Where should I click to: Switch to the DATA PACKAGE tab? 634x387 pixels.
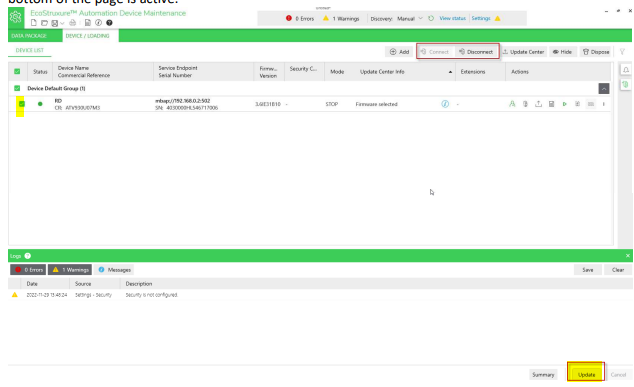pyautogui.click(x=29, y=36)
